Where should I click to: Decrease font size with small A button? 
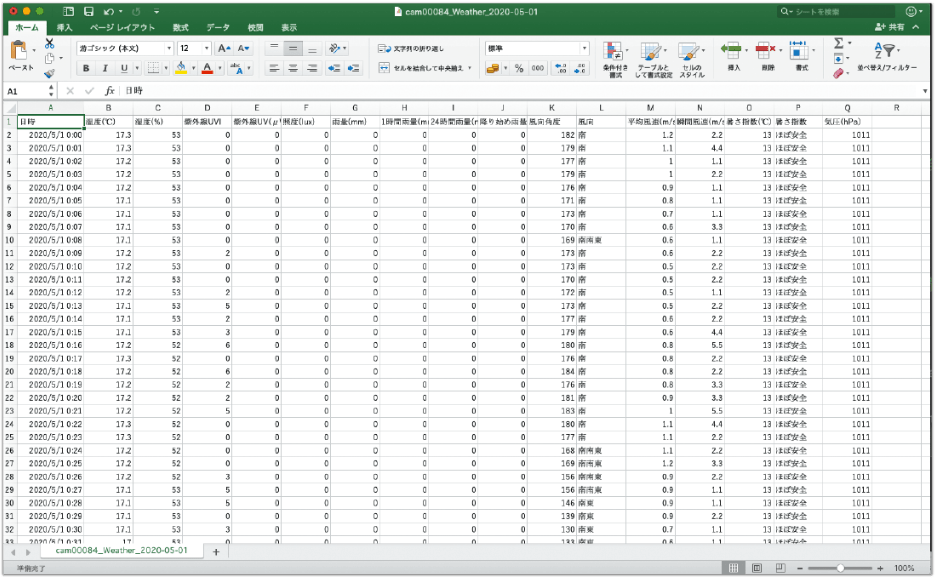[x=243, y=48]
